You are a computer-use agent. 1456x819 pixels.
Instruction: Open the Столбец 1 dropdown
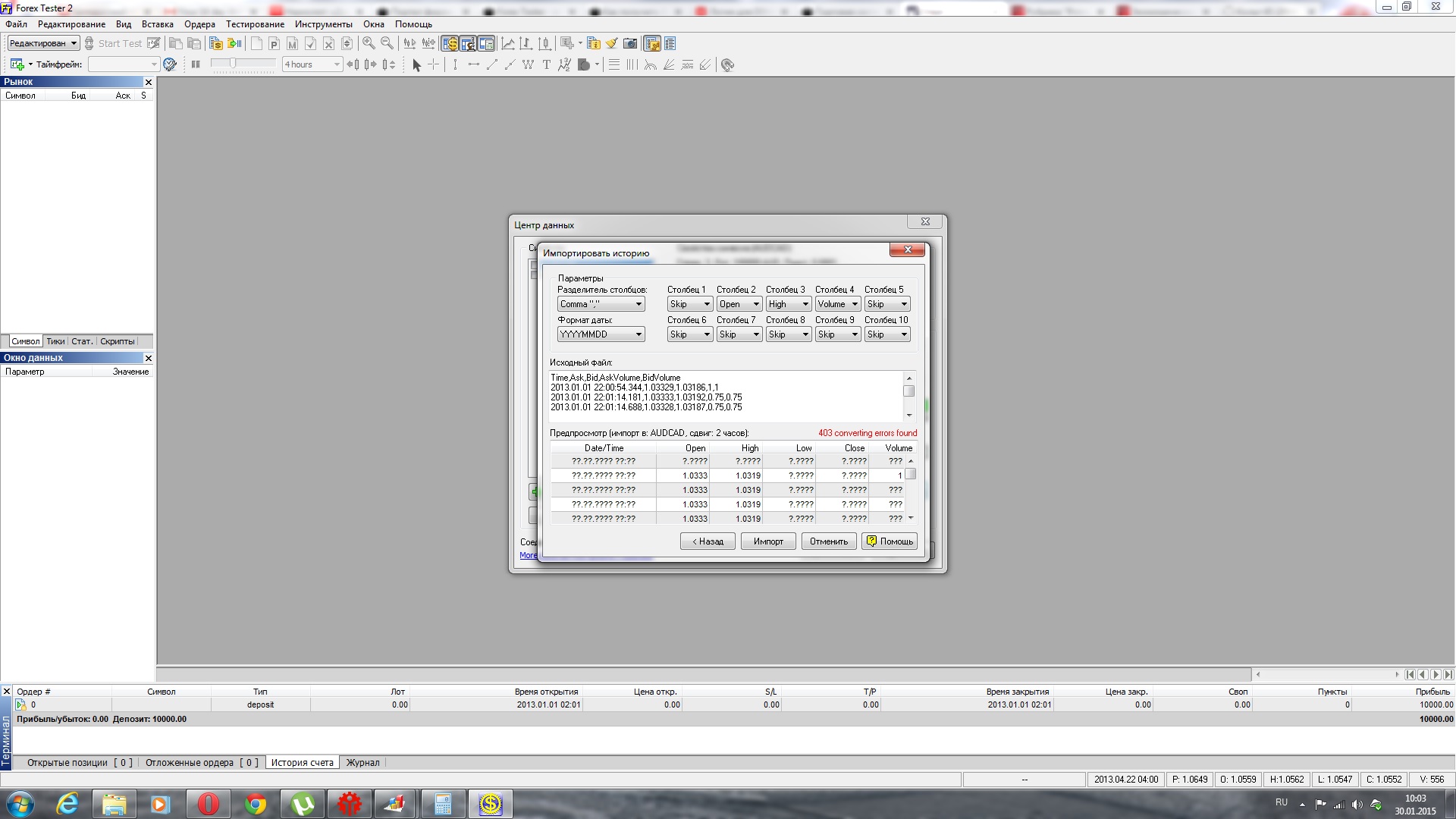tap(690, 304)
